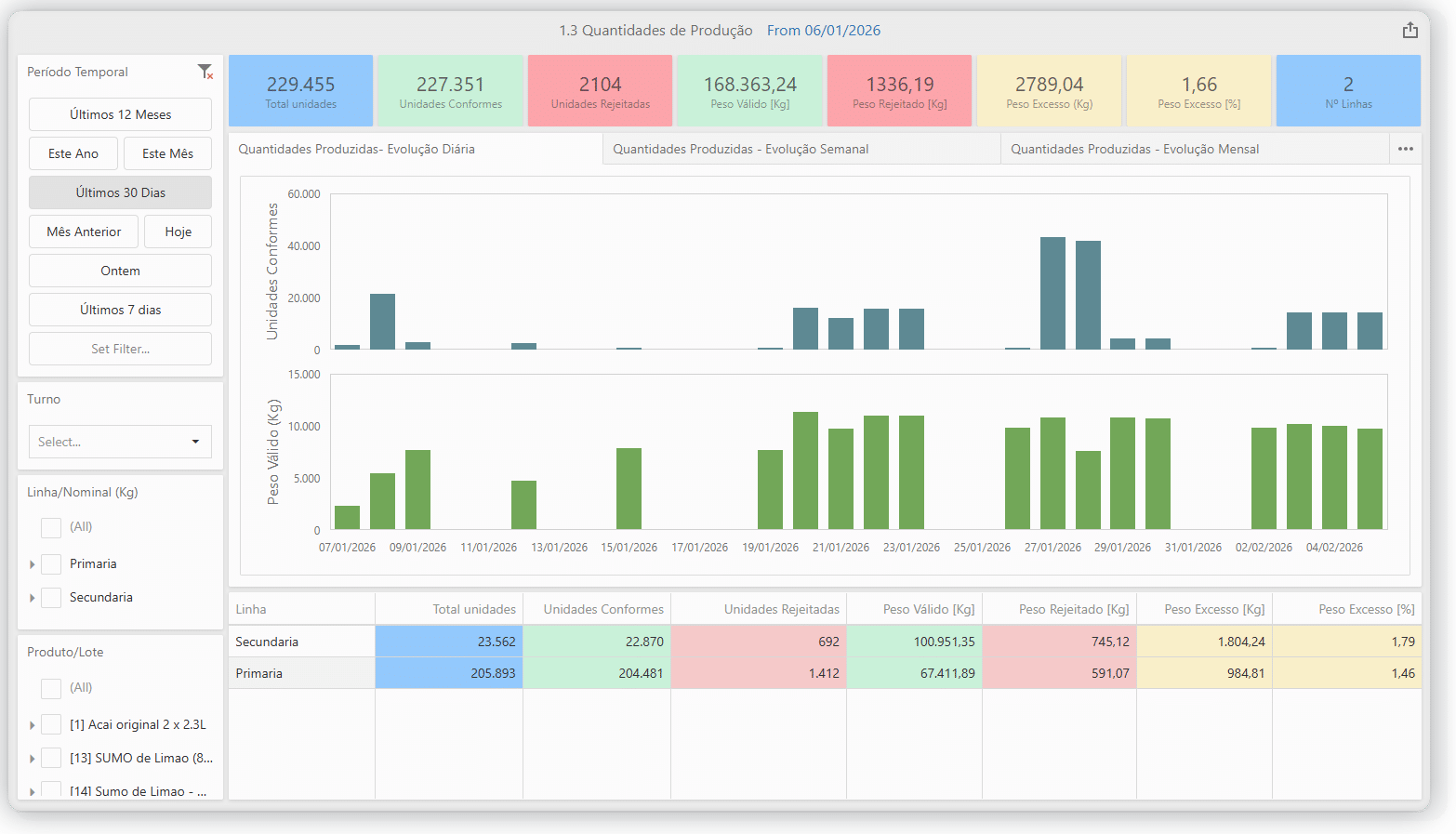
Task: Select the Últimos 12 Meses period button
Action: point(120,114)
